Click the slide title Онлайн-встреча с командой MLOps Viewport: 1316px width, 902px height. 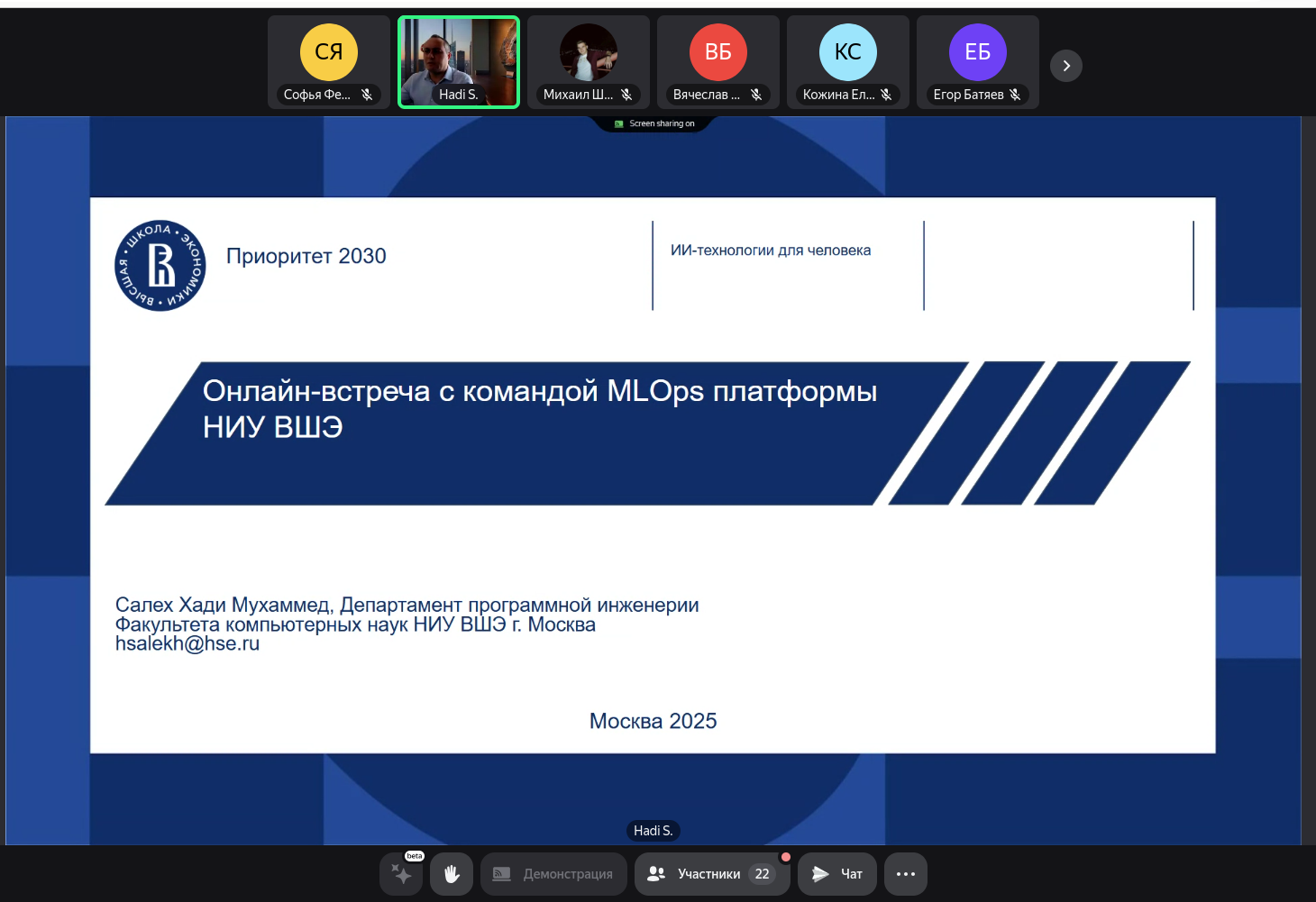[540, 408]
